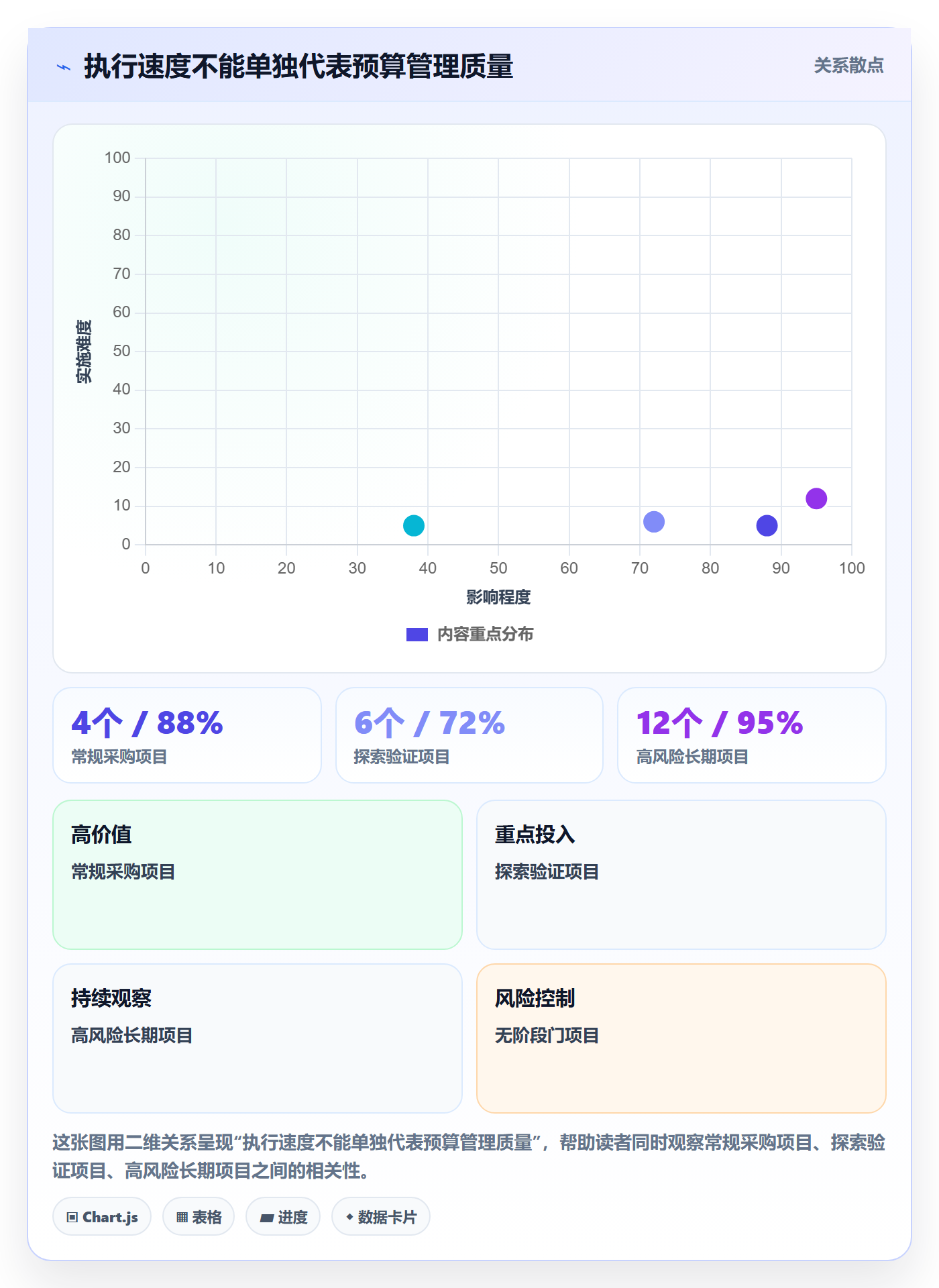Click the lightning bolt icon in header
Screen dimensions: 939x1288
point(64,67)
